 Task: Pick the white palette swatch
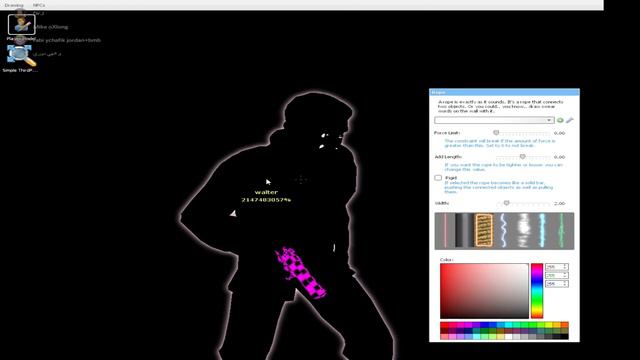509,337
